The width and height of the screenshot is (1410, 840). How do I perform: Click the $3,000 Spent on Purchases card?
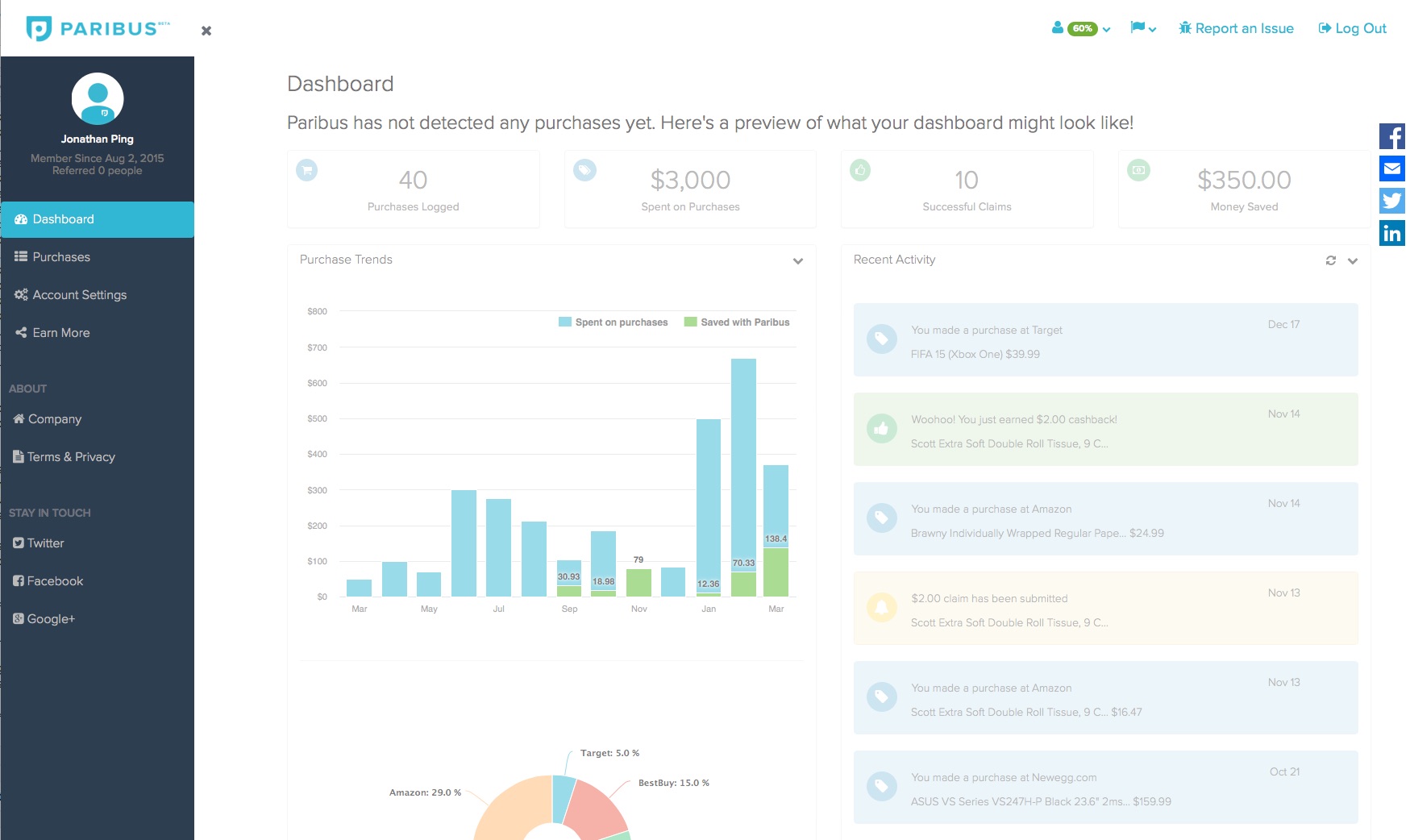[690, 189]
